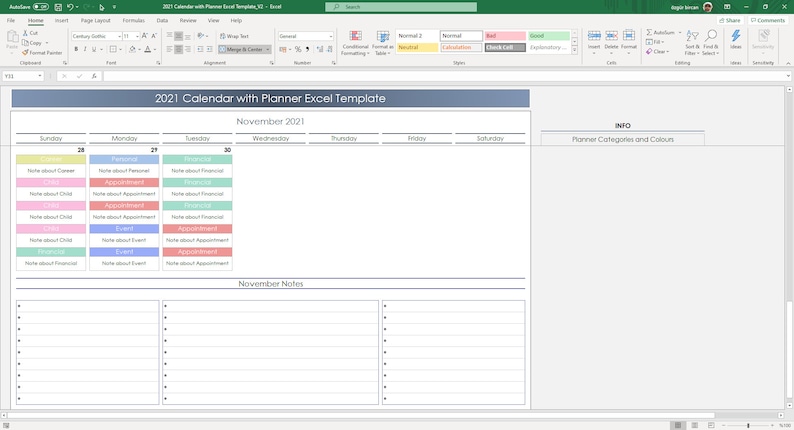Expand the font color options arrow
Screen dimensions: 794x430
pyautogui.click(x=154, y=49)
